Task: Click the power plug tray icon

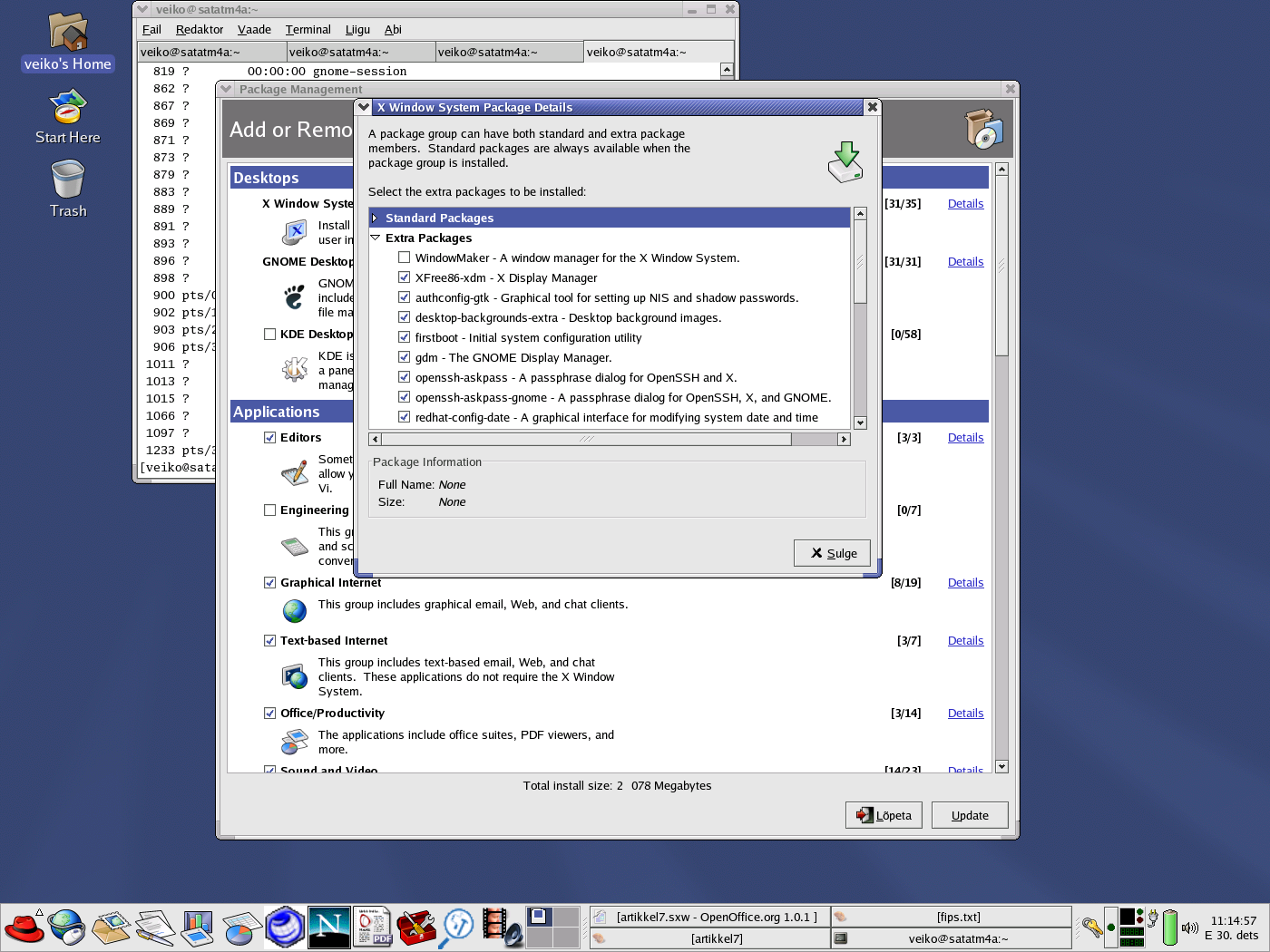Action: click(x=1153, y=917)
